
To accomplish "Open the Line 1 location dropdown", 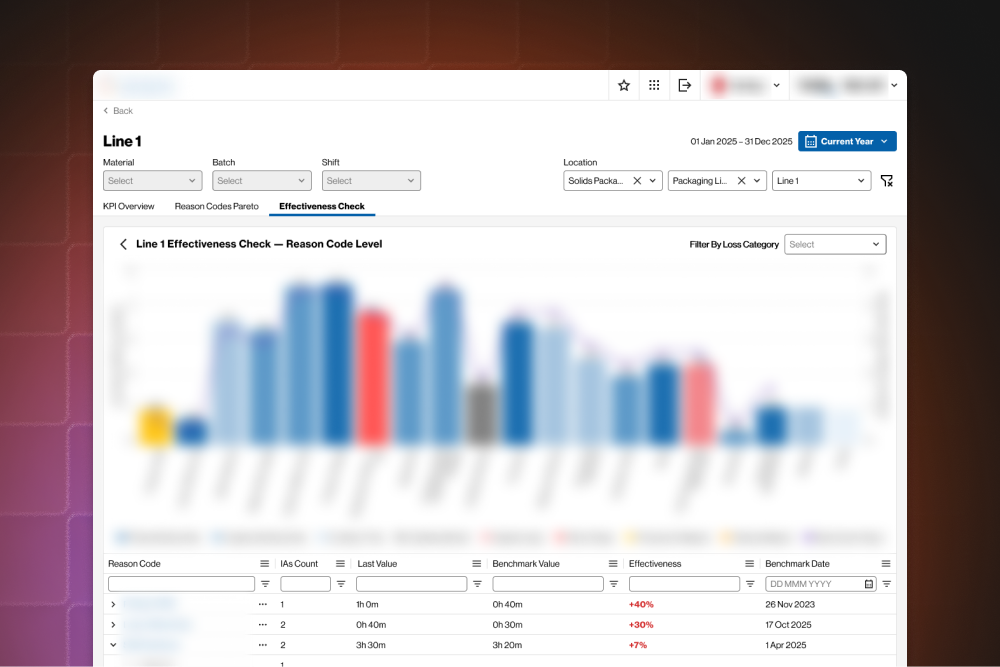I will [821, 181].
